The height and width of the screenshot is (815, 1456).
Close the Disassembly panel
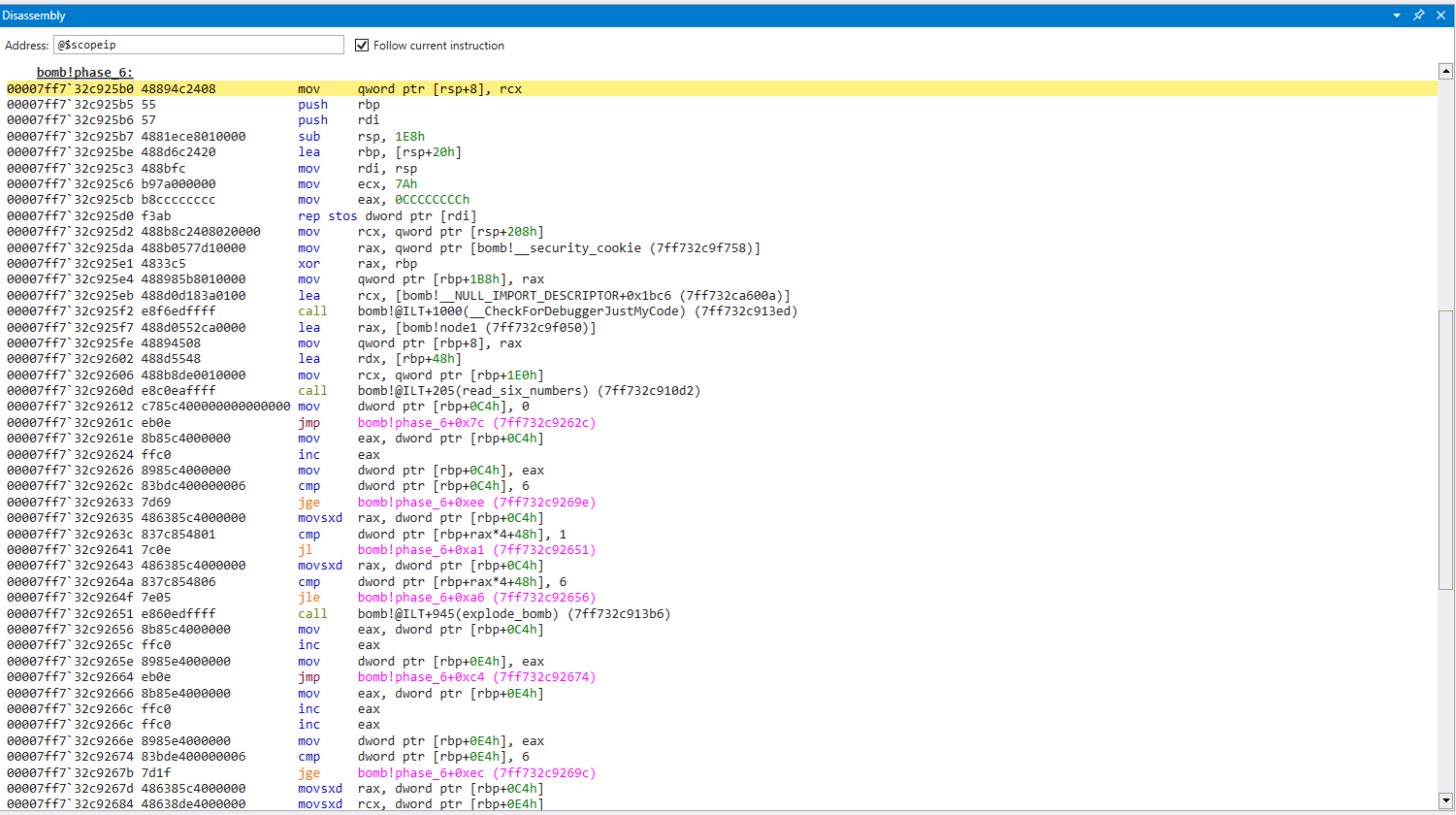(1440, 16)
